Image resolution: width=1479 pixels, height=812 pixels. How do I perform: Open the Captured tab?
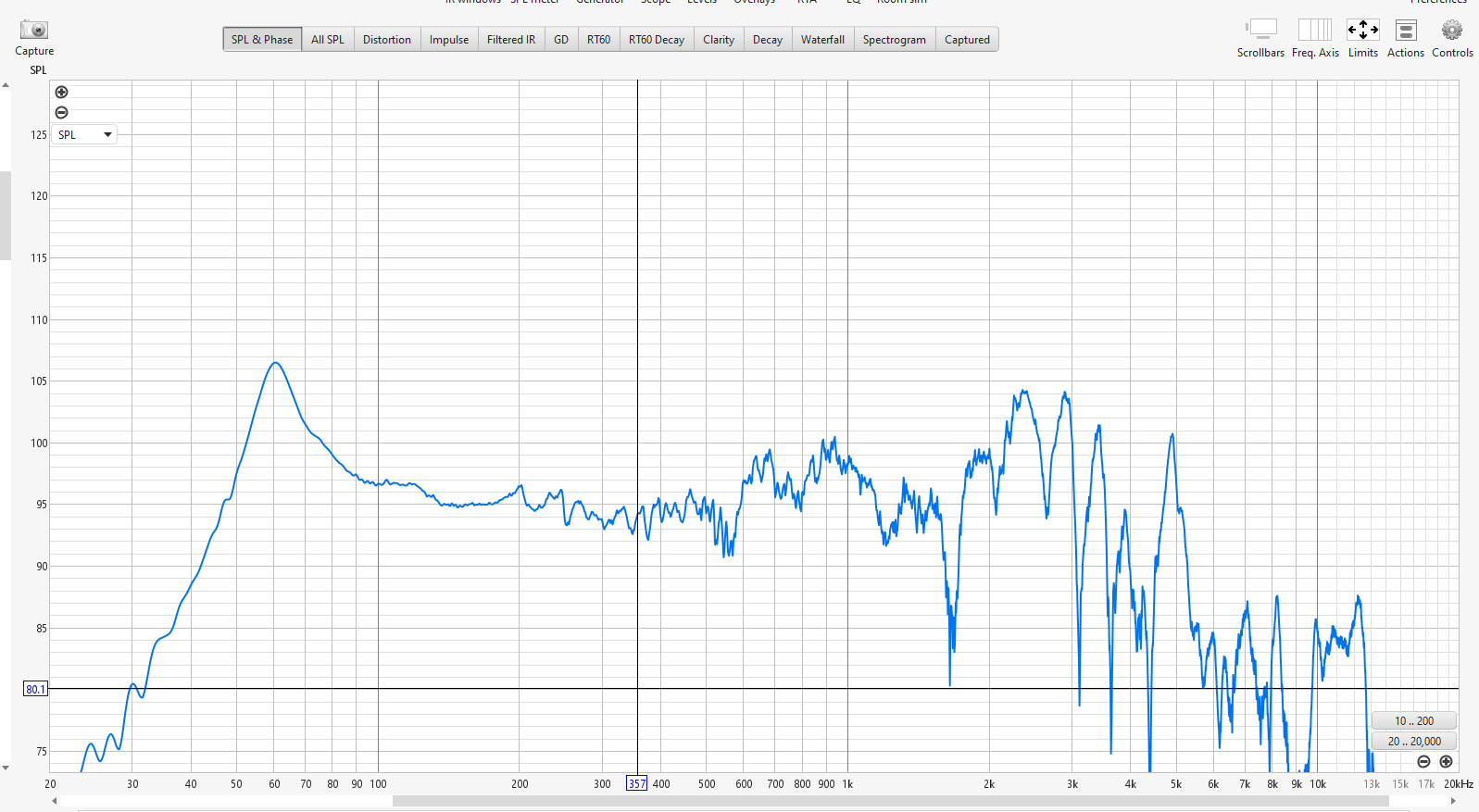pyautogui.click(x=967, y=39)
